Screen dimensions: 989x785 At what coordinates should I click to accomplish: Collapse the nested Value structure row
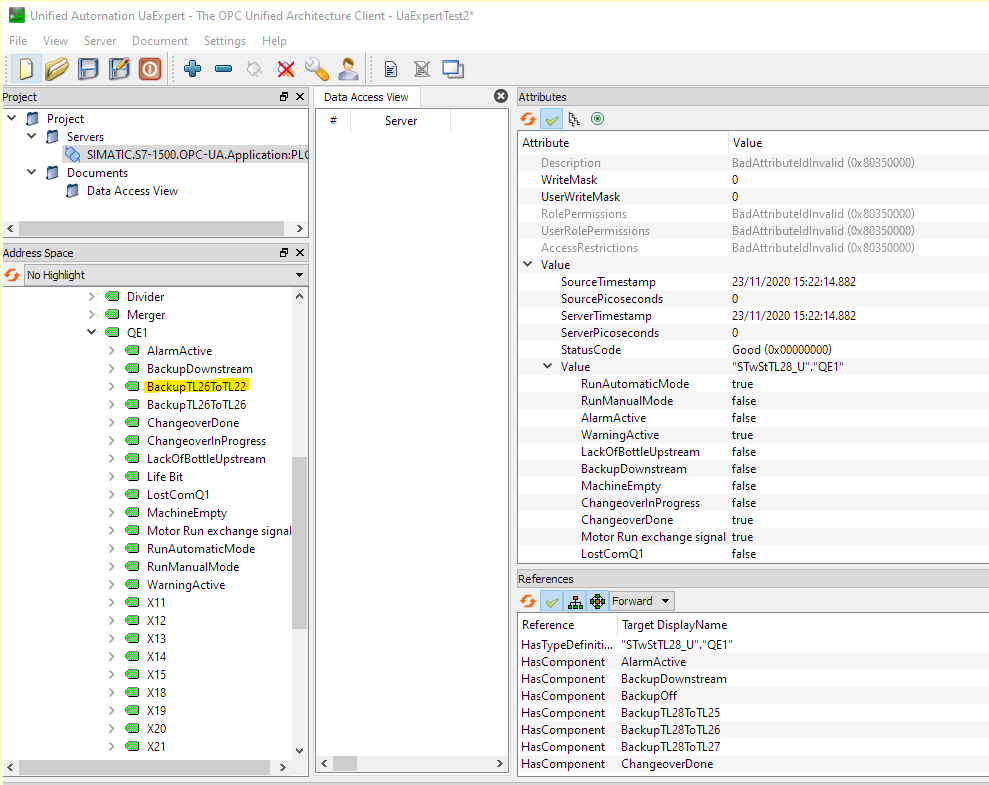coord(547,366)
